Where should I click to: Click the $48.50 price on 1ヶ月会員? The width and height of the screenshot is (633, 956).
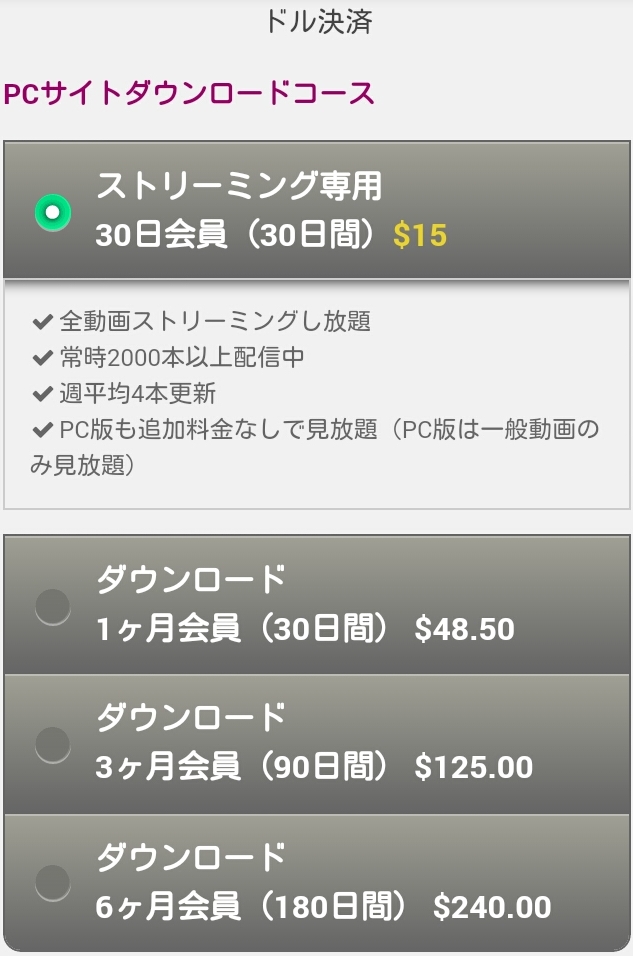click(464, 629)
